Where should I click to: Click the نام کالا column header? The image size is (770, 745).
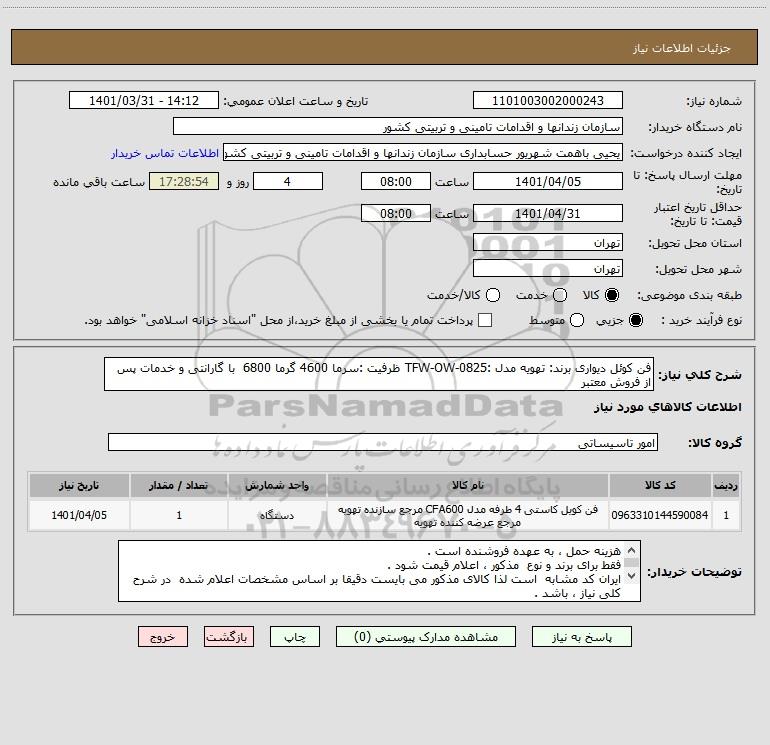point(468,486)
